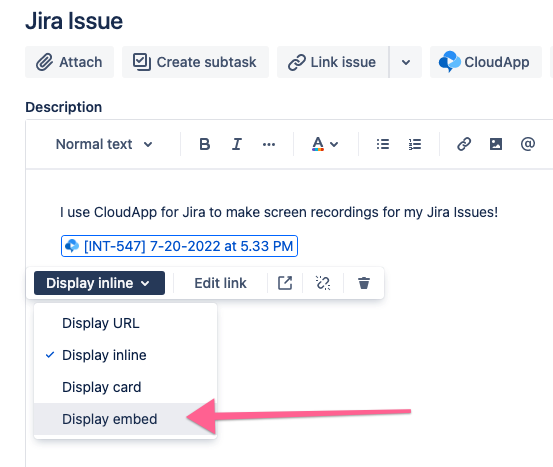Click the unlink icon
The image size is (553, 467).
tap(323, 283)
